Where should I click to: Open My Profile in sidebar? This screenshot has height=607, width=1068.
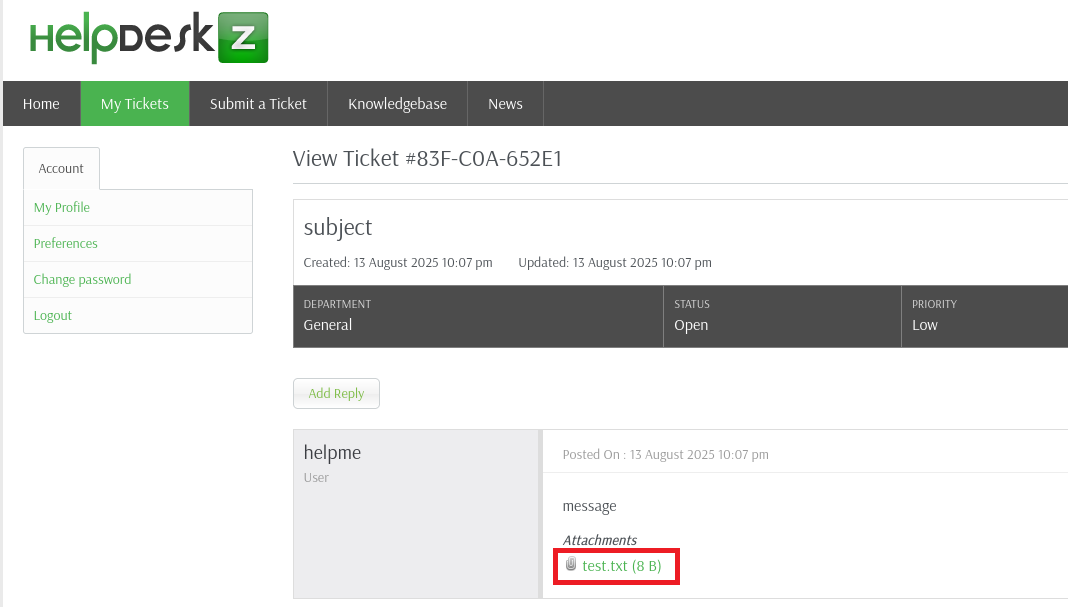62,208
